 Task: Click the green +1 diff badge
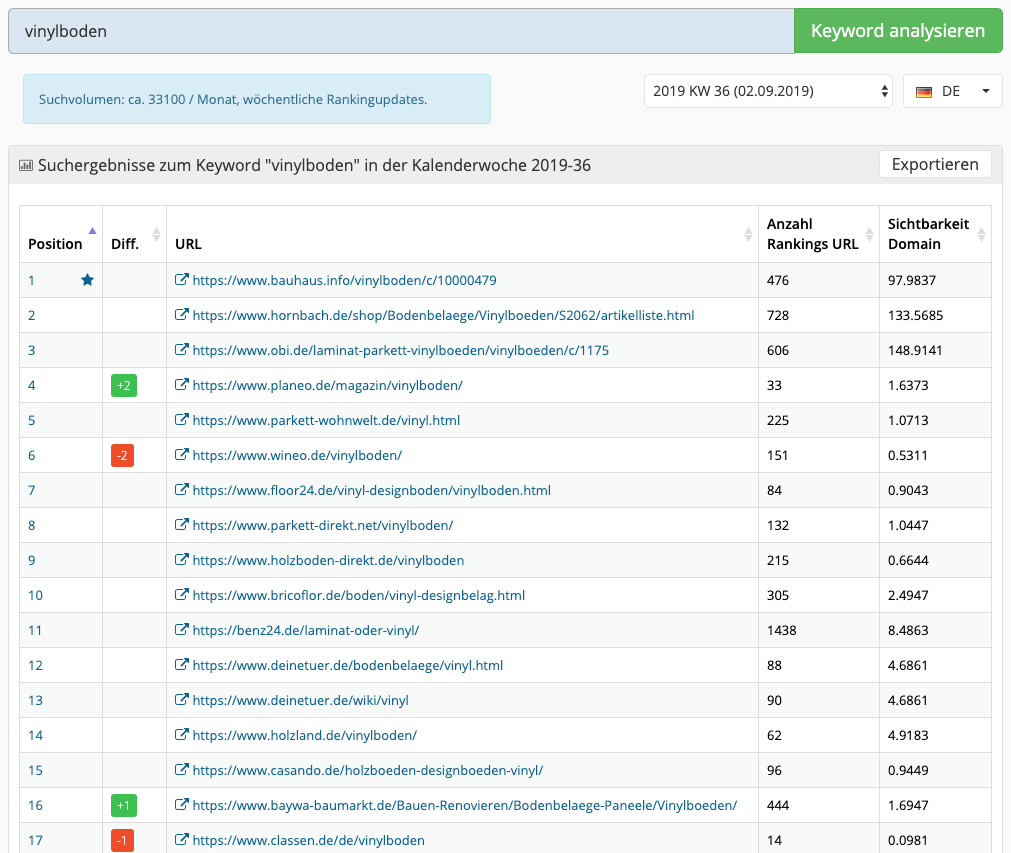[x=124, y=805]
